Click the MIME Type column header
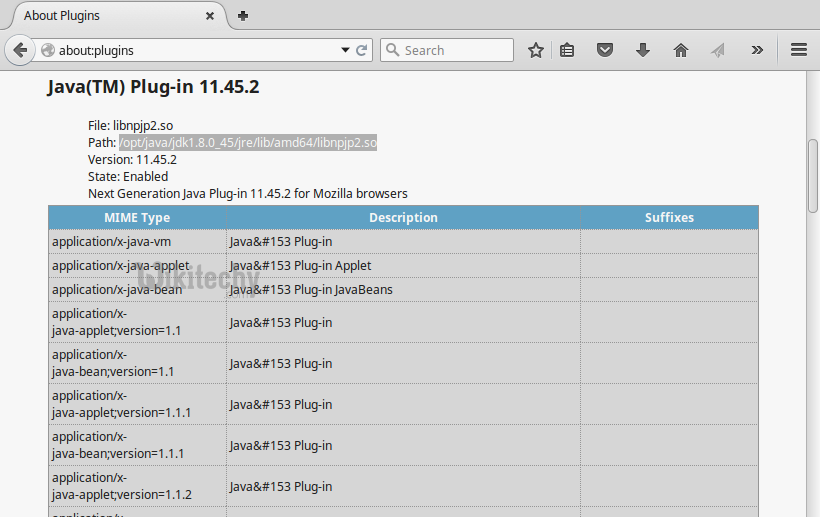Viewport: 820px width, 517px height. [x=137, y=217]
